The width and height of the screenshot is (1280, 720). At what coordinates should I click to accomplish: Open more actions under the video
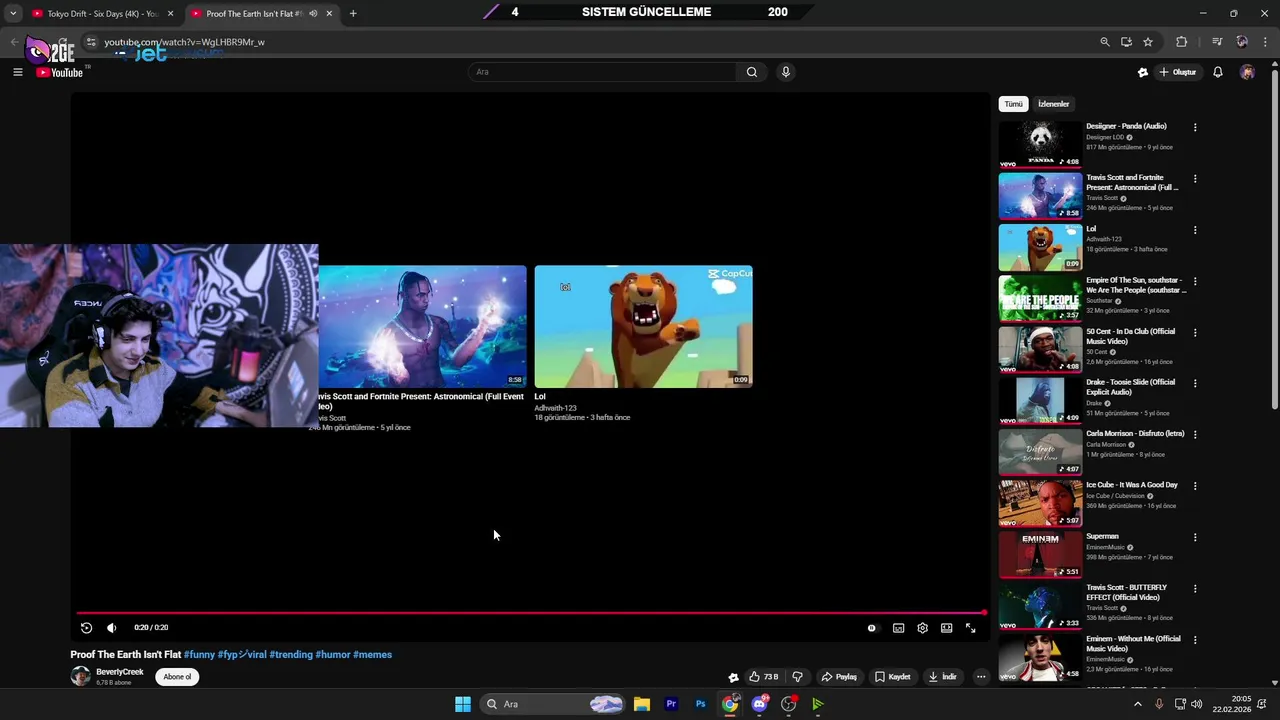coord(981,677)
